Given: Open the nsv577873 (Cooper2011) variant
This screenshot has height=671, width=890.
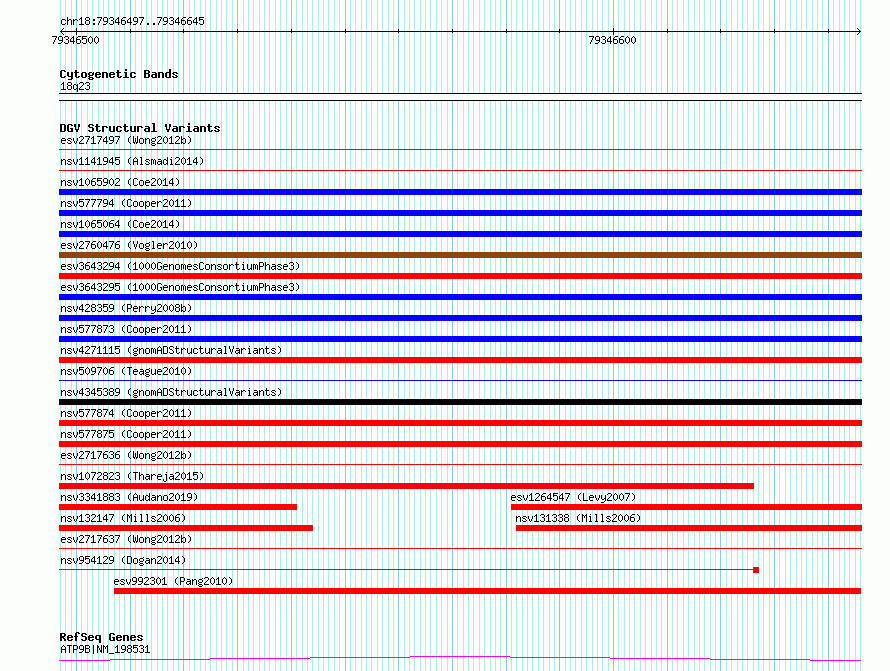Looking at the screenshot, I should (126, 329).
